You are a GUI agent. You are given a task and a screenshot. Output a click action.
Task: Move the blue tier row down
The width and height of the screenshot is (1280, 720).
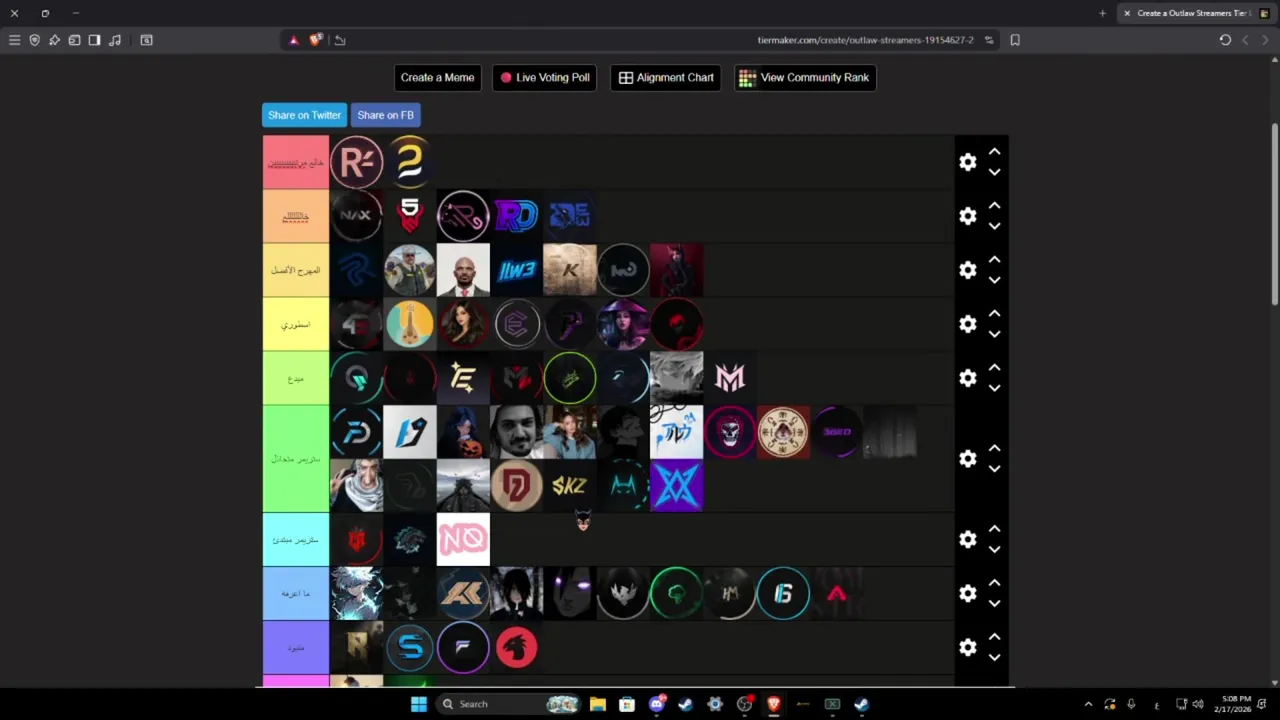click(994, 603)
